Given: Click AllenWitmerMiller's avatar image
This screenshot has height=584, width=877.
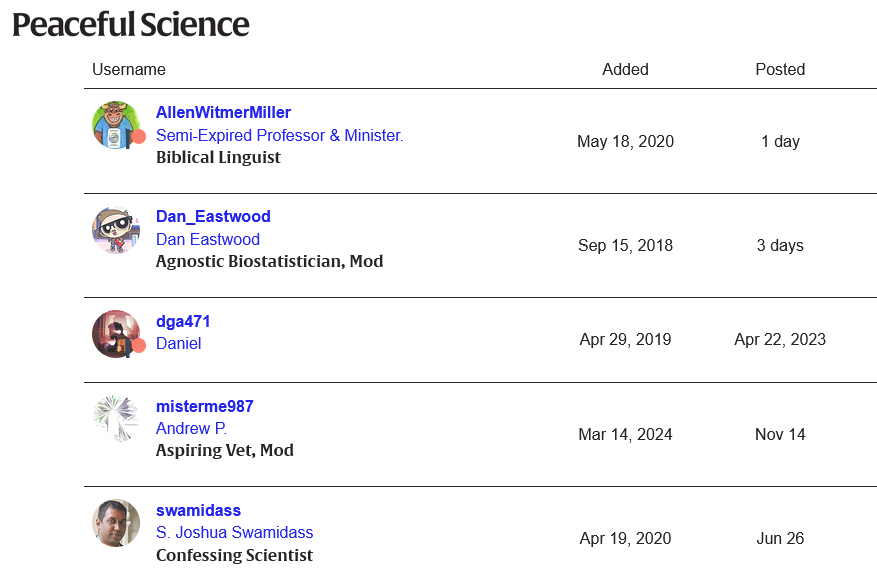Looking at the screenshot, I should (x=114, y=124).
